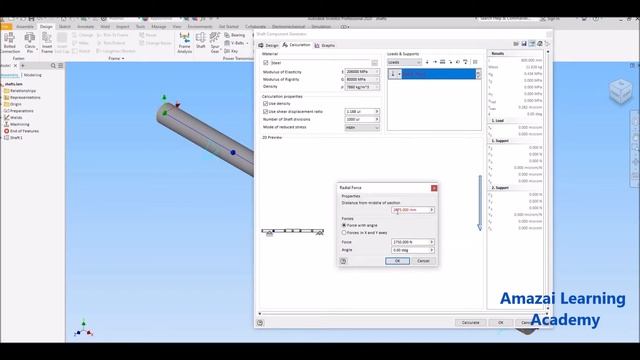Select Shaft:1 component in browser

13,138
